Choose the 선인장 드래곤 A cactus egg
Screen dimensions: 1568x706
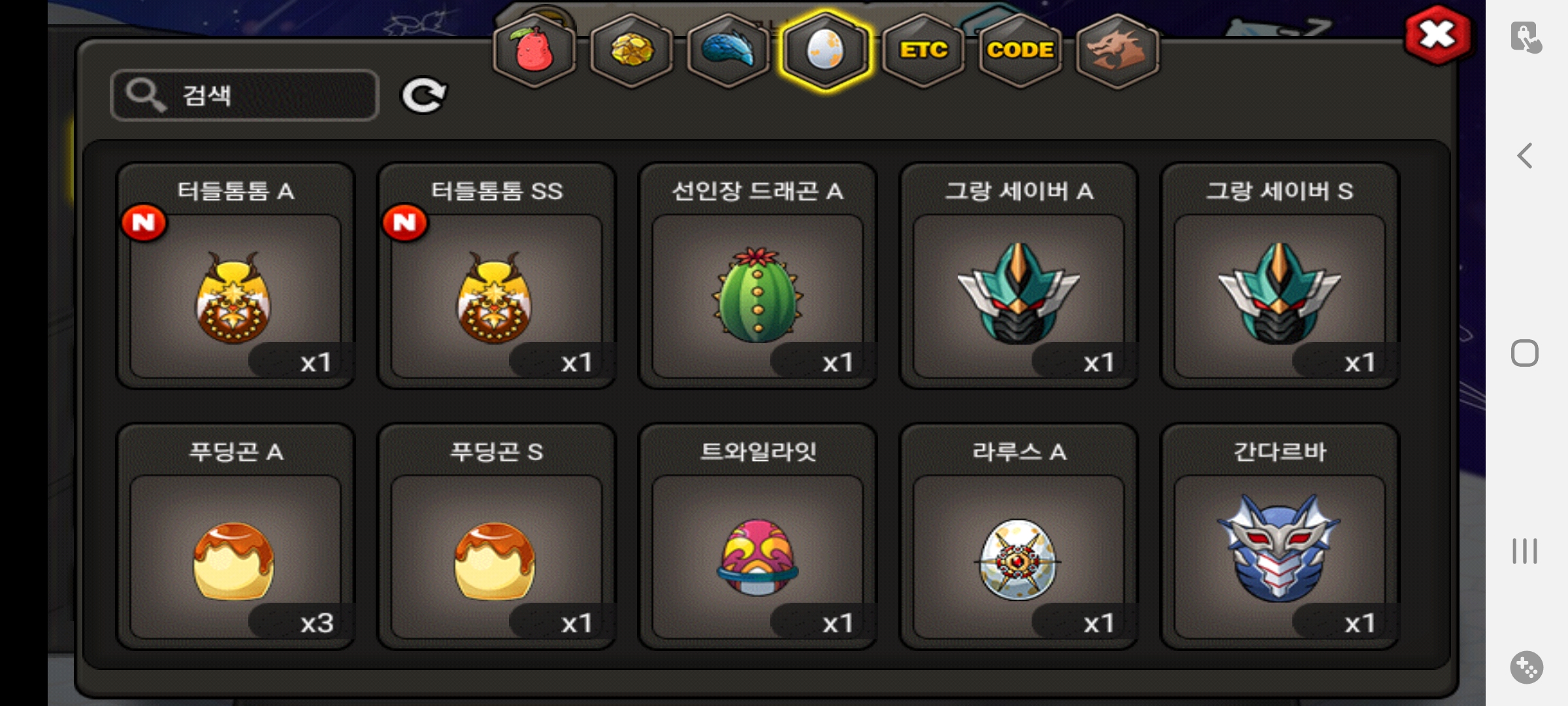point(758,276)
